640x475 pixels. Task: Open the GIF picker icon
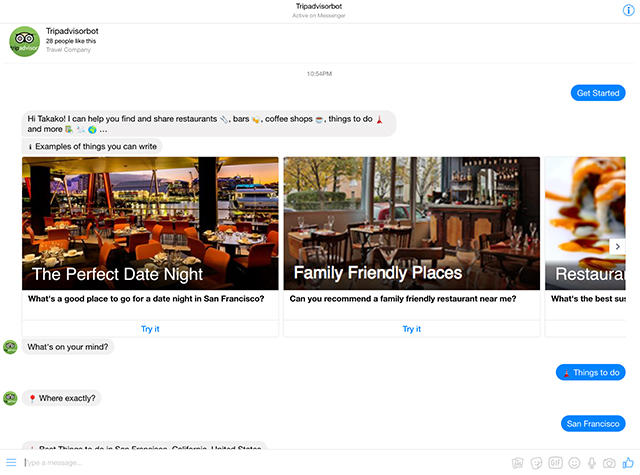pyautogui.click(x=556, y=463)
